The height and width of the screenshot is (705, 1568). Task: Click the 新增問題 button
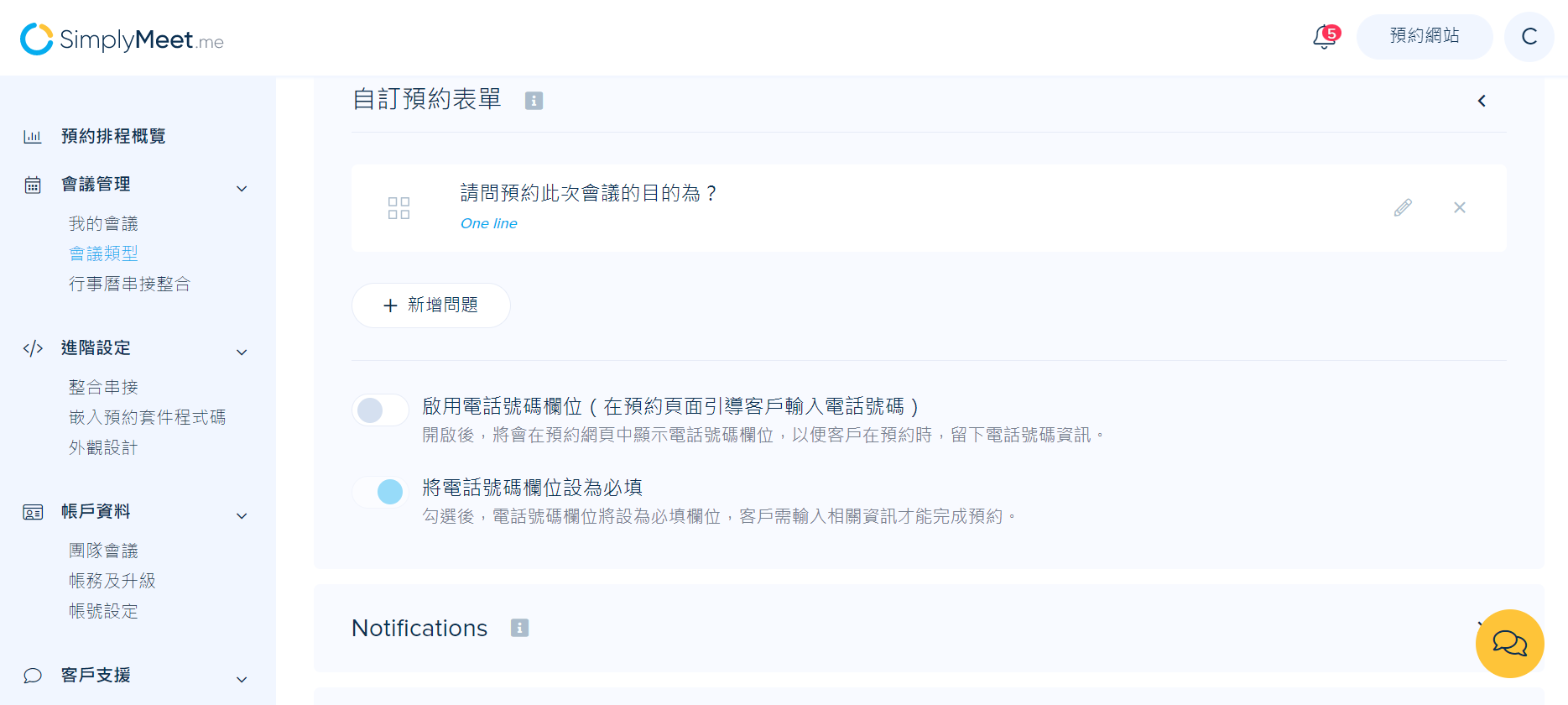[431, 305]
